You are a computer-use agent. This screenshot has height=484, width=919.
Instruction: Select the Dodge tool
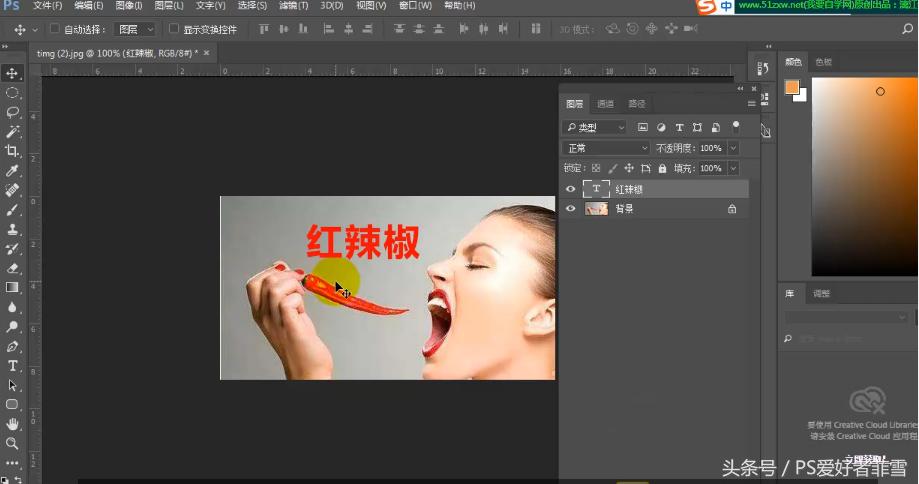12,326
